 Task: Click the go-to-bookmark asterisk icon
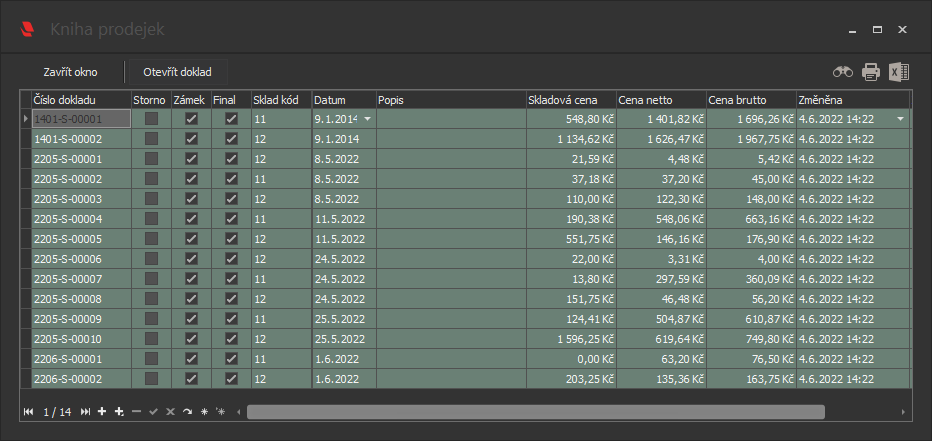[221, 411]
